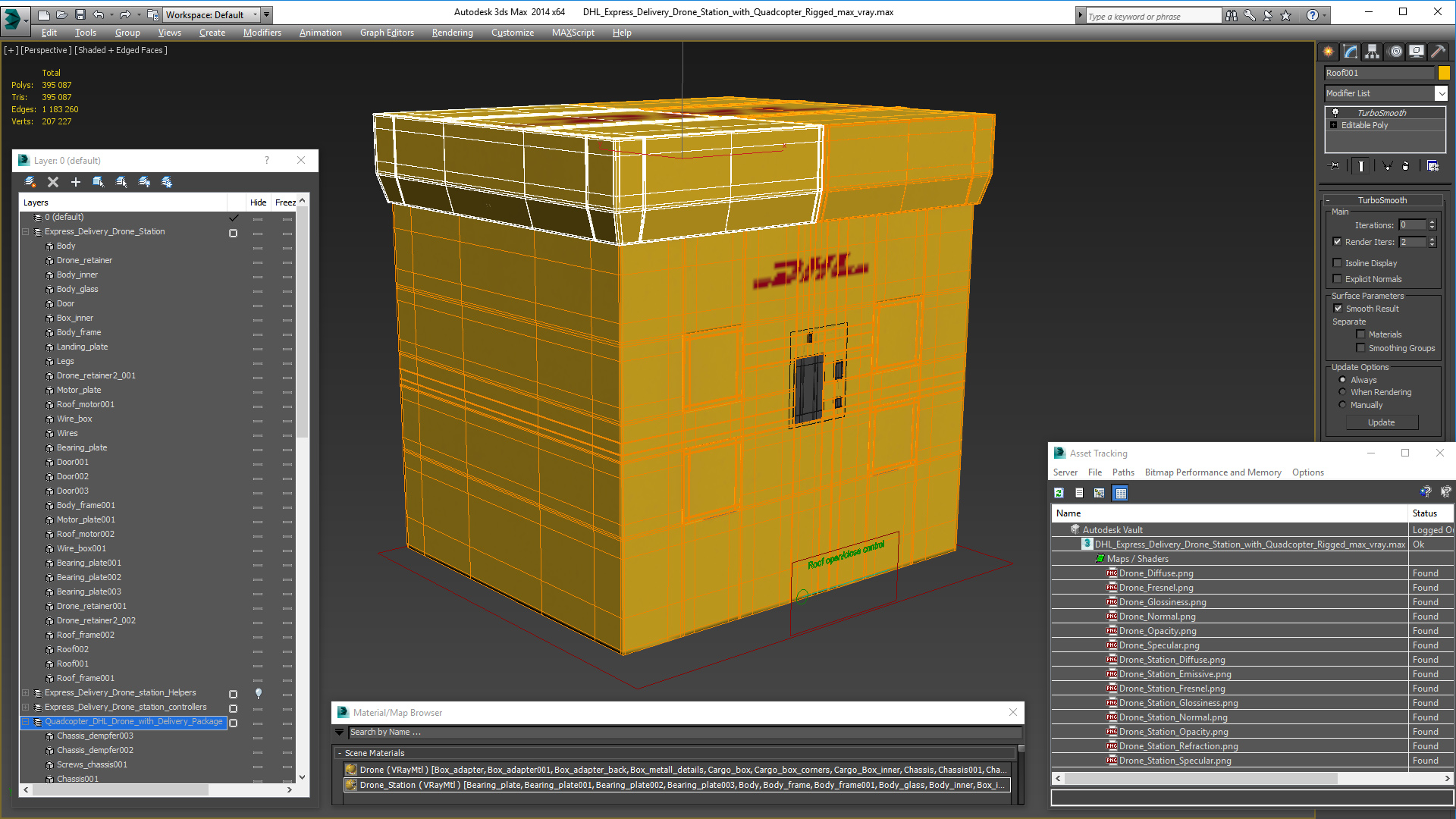Toggle the TurboSmooth modifier lightbulb

click(x=1335, y=112)
